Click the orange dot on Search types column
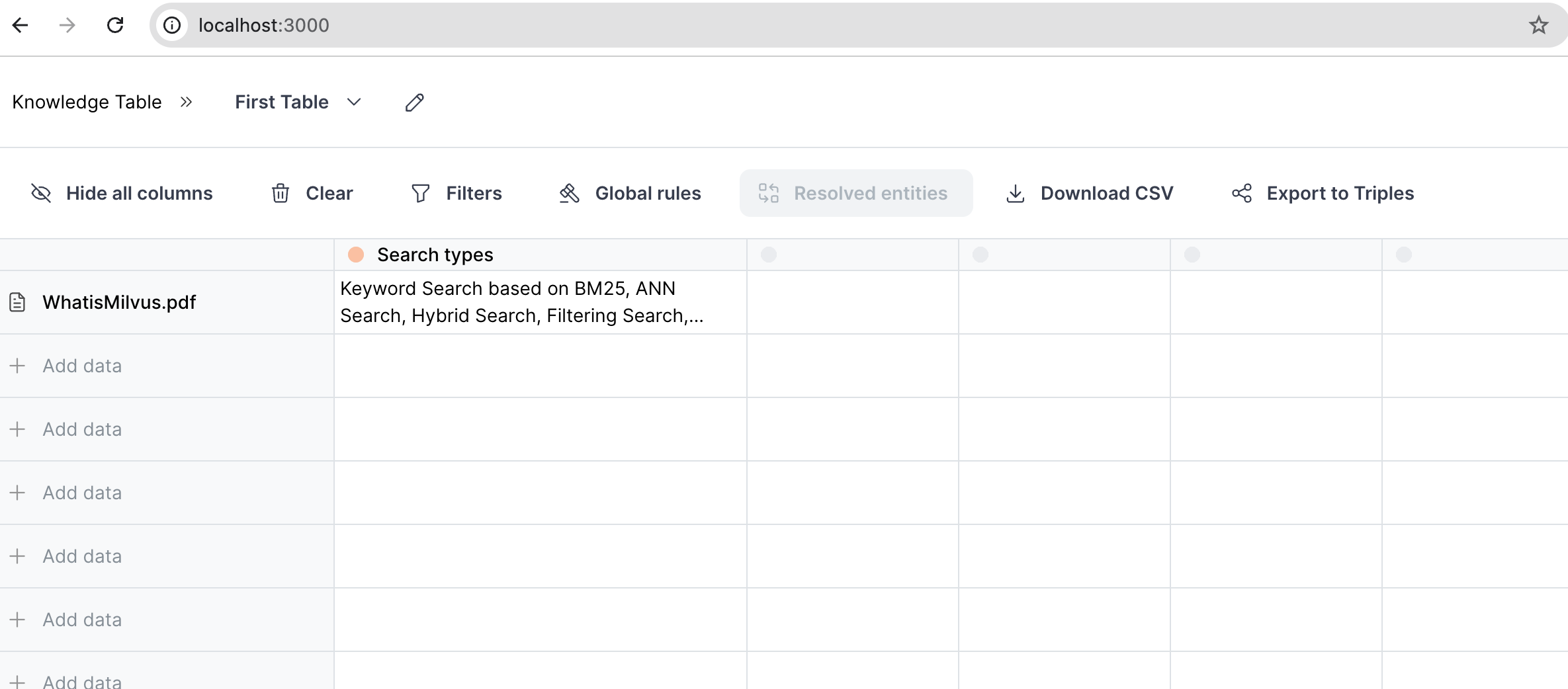 [x=356, y=255]
